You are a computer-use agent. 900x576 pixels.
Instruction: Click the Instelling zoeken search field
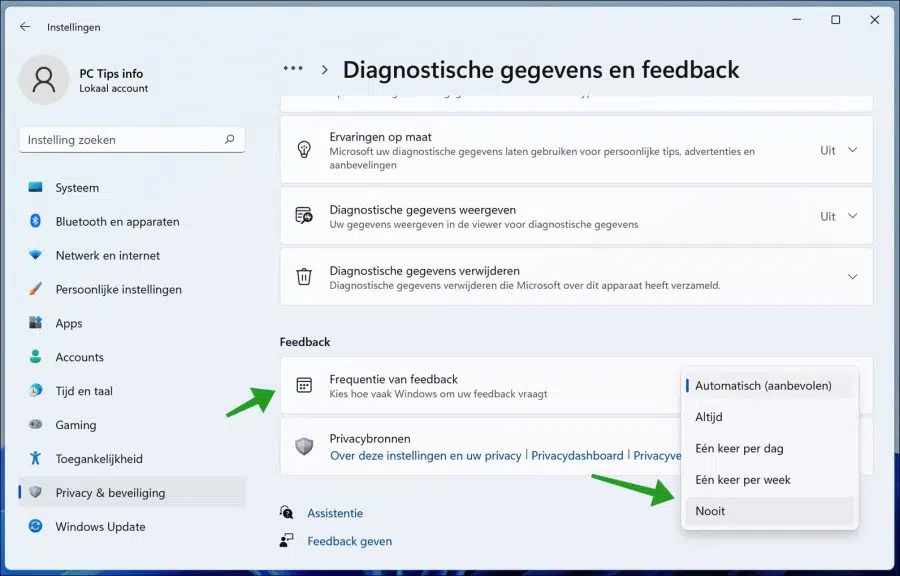point(132,139)
